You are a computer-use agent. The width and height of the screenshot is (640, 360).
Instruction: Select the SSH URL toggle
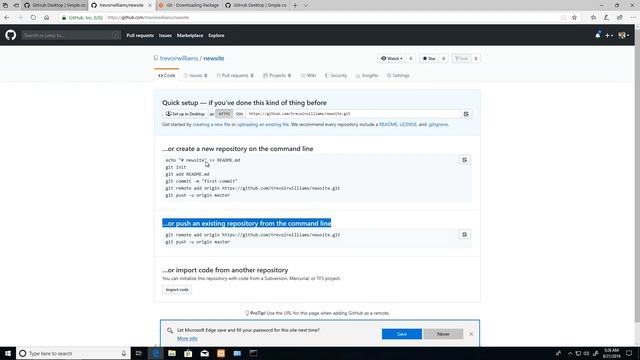240,114
